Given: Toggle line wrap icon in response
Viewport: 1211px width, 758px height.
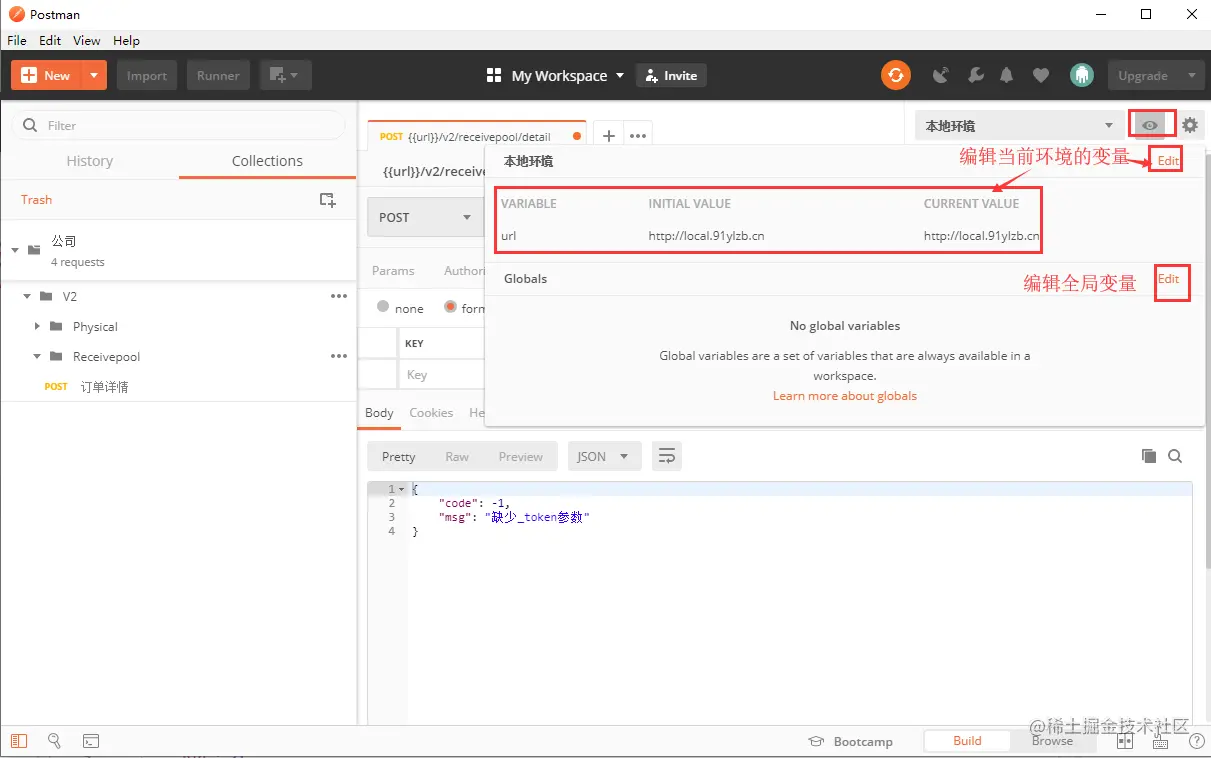Looking at the screenshot, I should [666, 457].
